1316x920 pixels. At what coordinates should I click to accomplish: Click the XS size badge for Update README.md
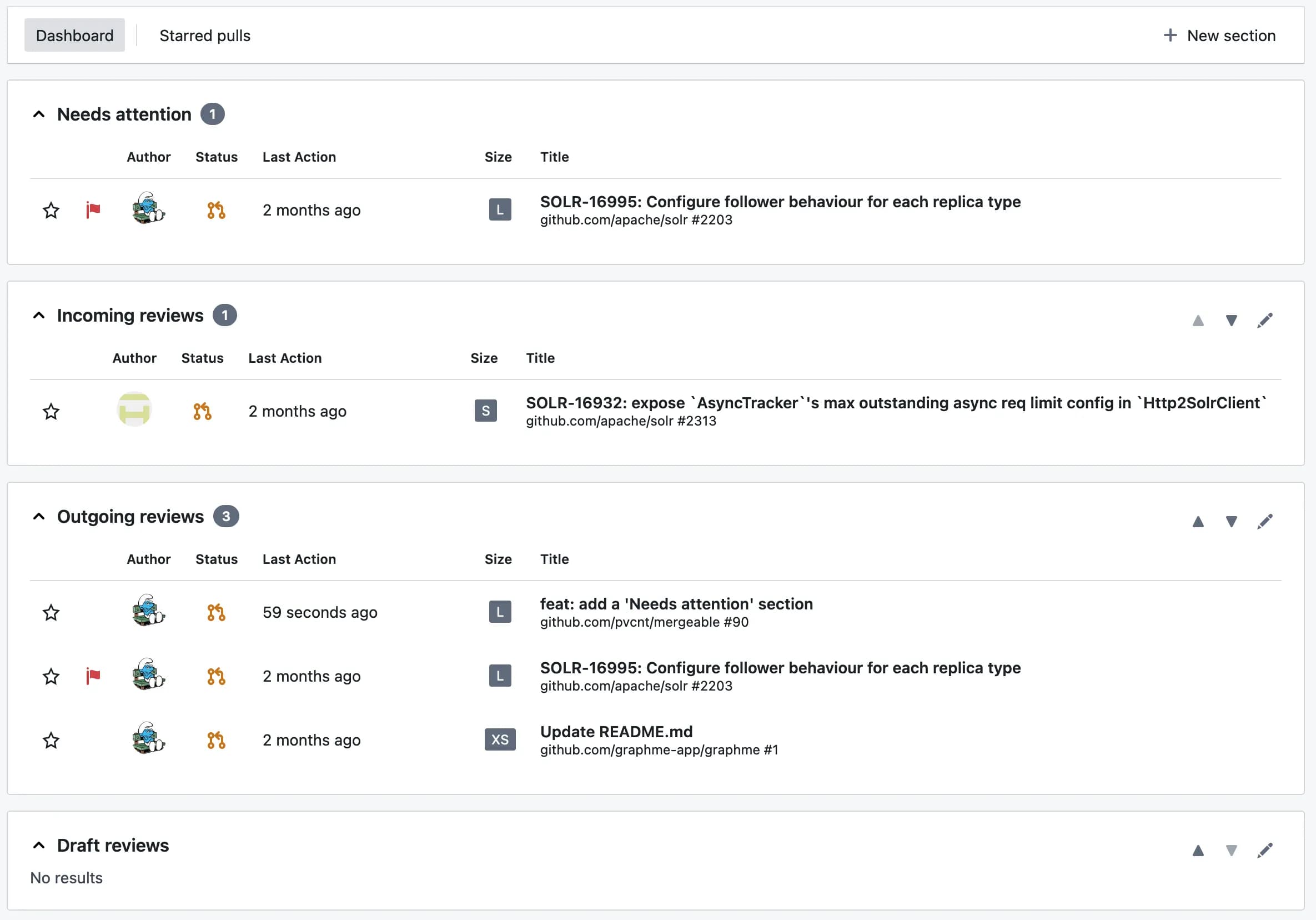[499, 740]
